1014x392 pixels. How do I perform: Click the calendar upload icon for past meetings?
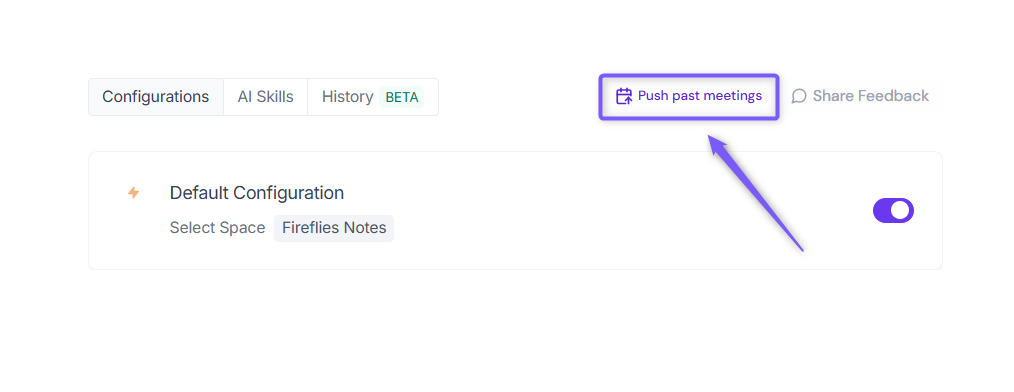[623, 96]
